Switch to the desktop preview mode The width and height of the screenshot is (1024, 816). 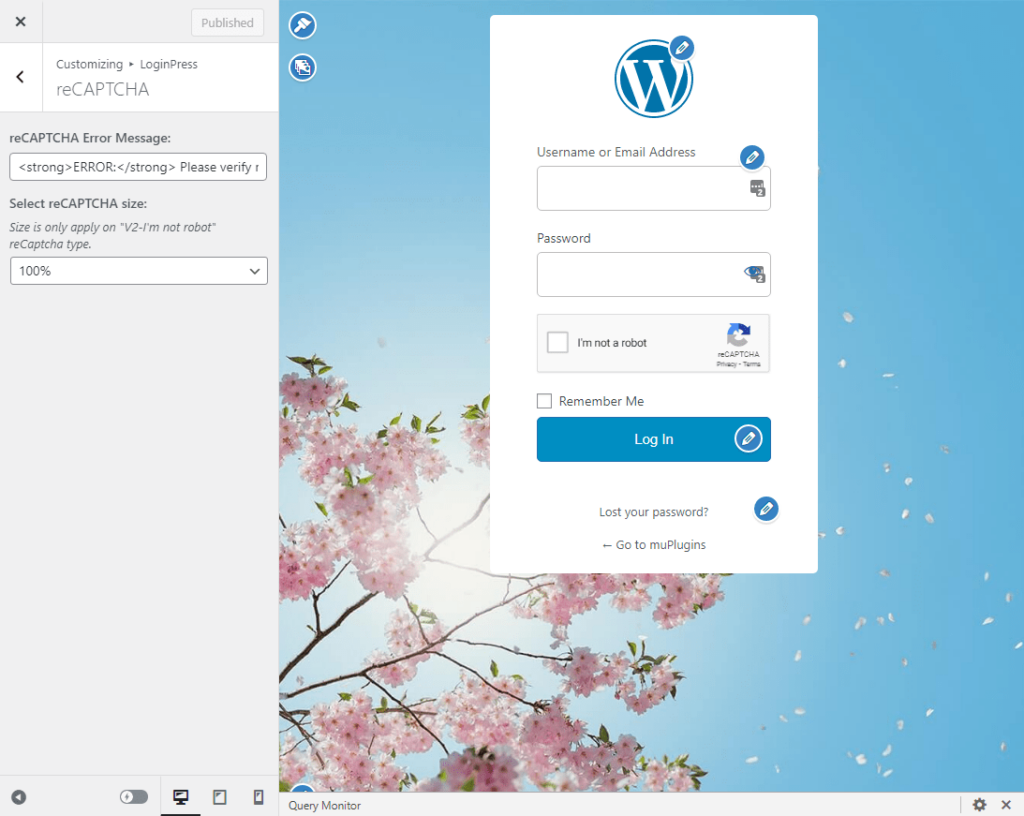pyautogui.click(x=181, y=797)
